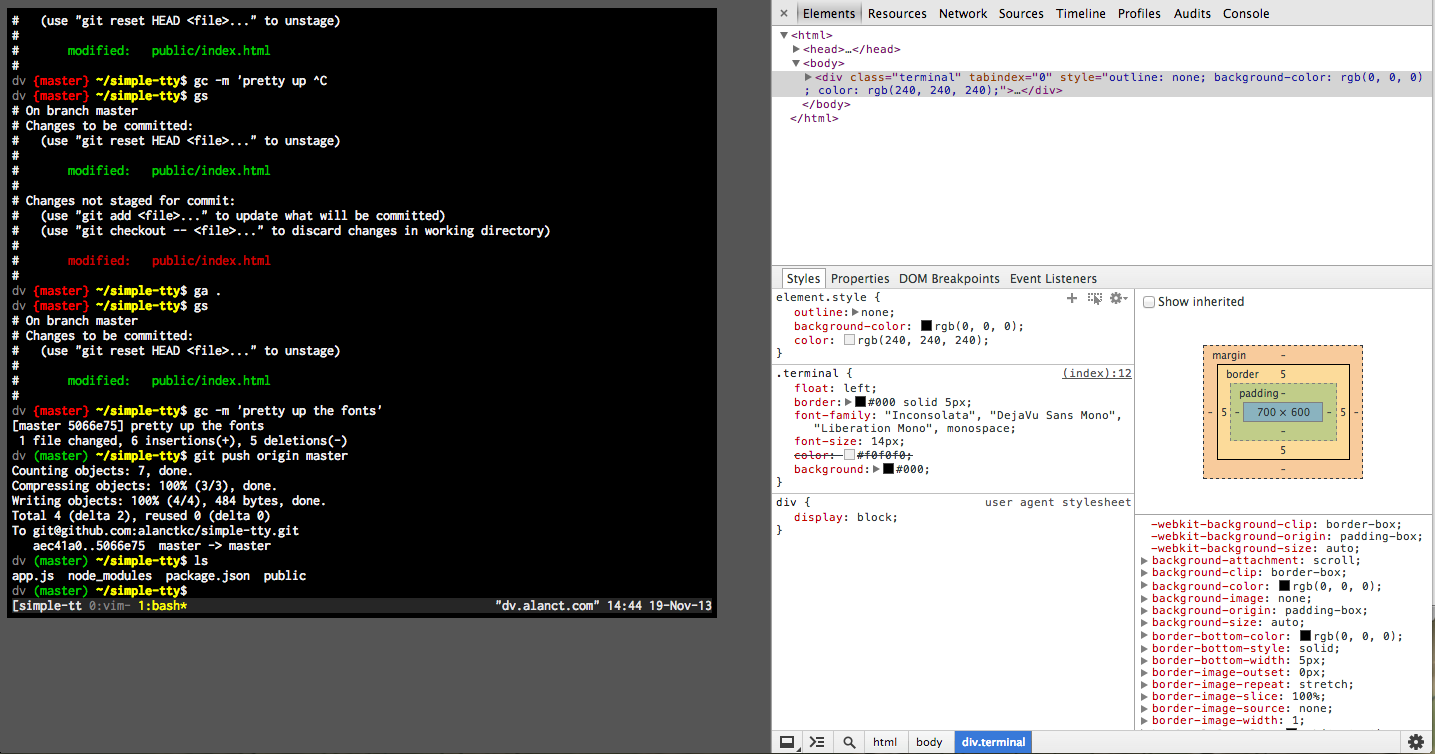Select body in the breadcrumb bar

929,742
